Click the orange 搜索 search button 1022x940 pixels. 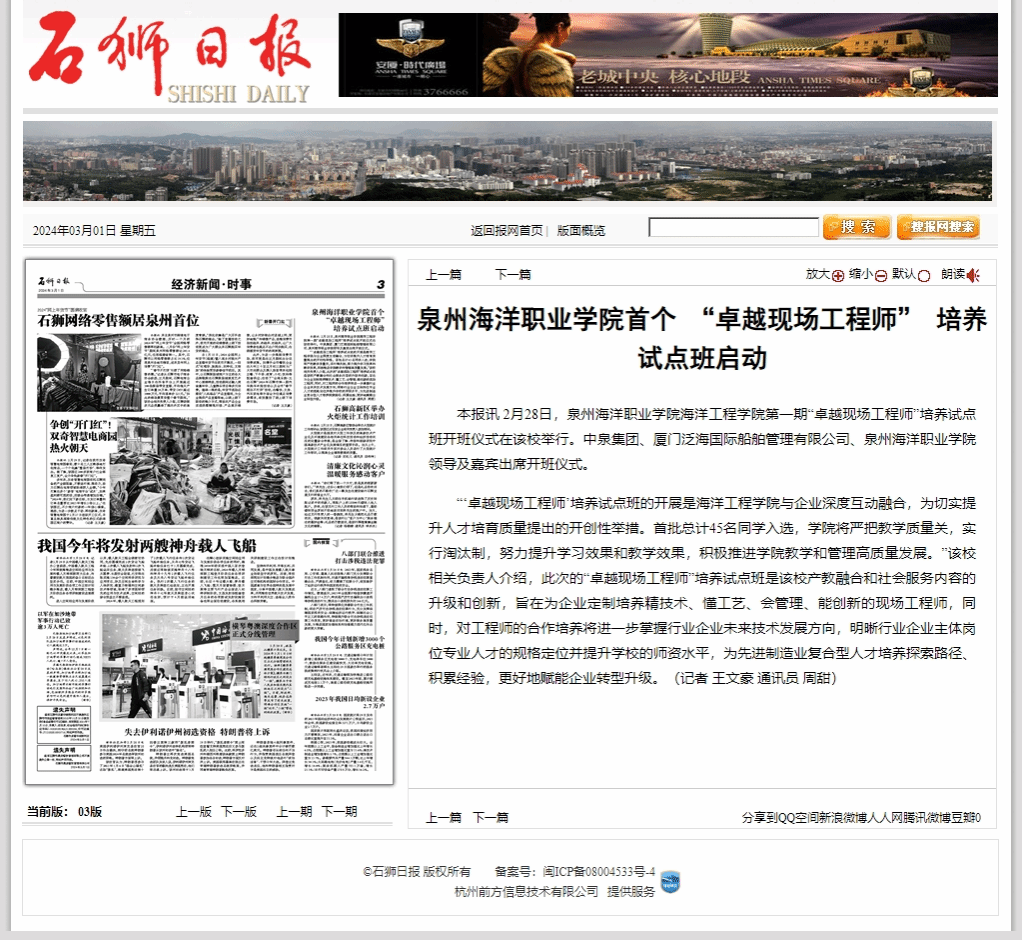tap(856, 228)
